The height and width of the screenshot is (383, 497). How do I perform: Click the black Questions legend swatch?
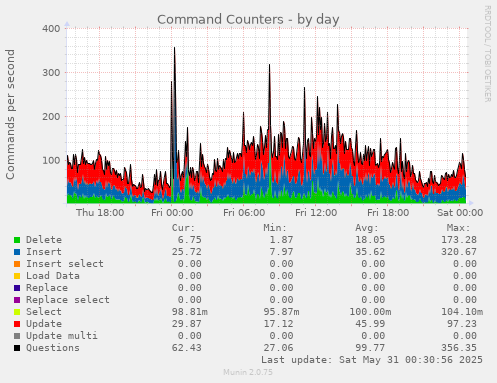pyautogui.click(x=17, y=348)
